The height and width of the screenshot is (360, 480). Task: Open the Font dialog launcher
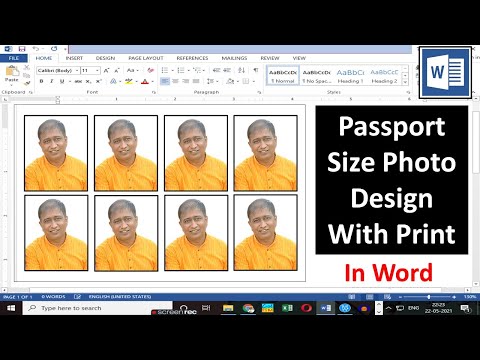[x=154, y=92]
